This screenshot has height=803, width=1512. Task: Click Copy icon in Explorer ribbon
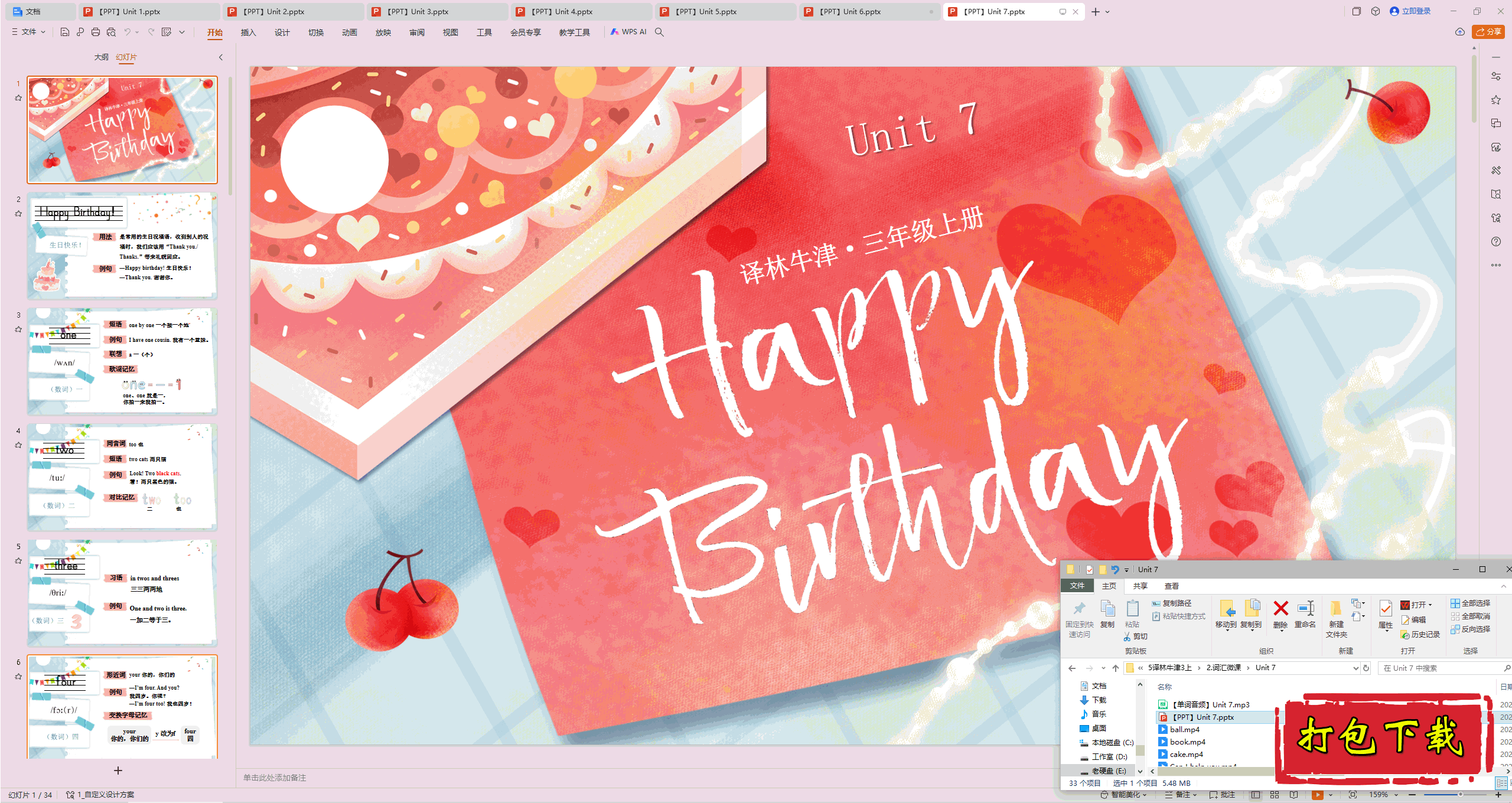point(1107,614)
